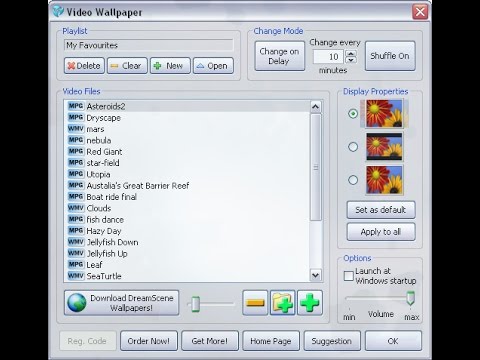
Task: Click the yellow minus remove-video icon
Action: coord(255,303)
